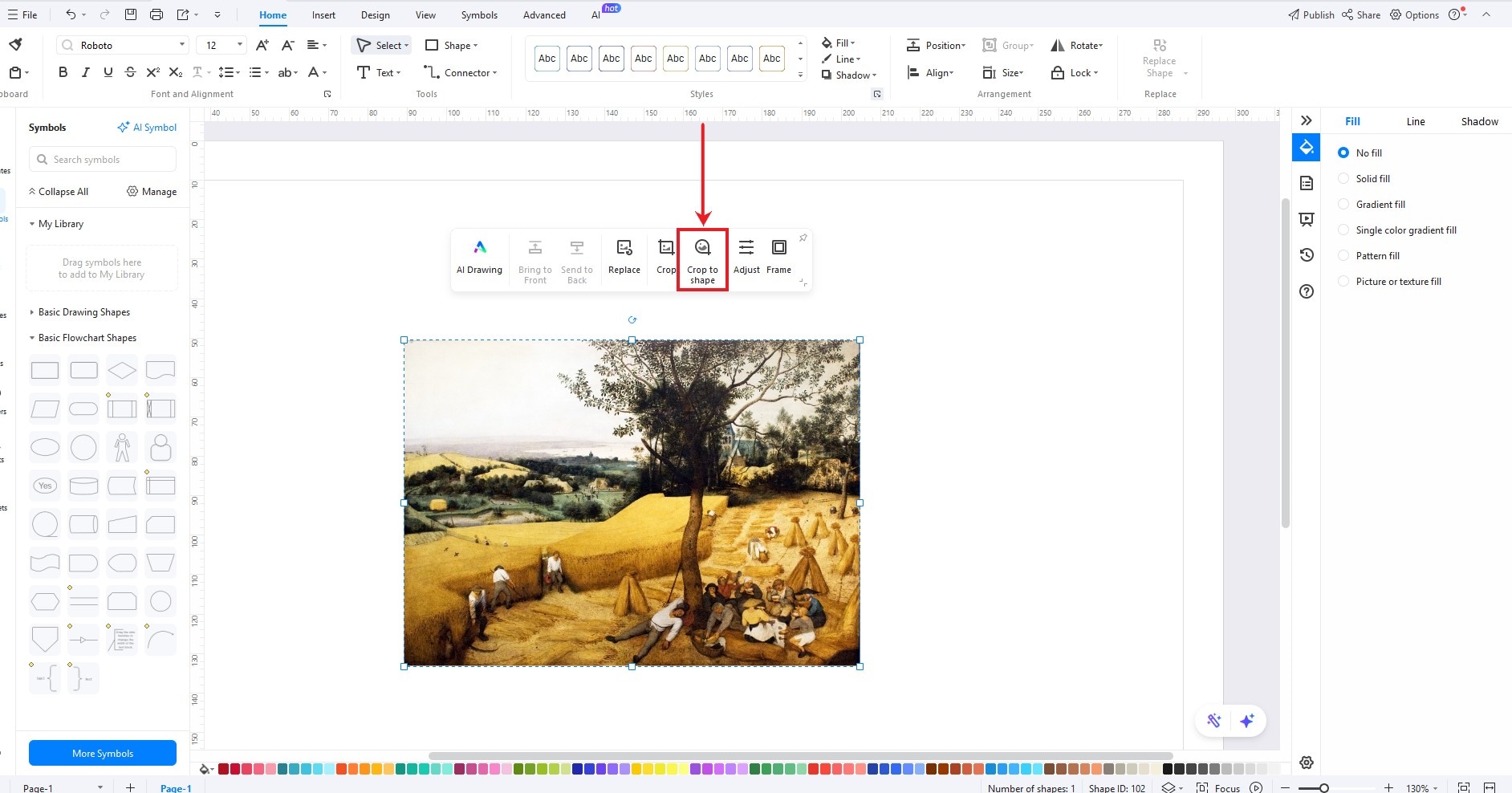Open the File menu
Screen dimensions: 1512x793
(x=22, y=14)
